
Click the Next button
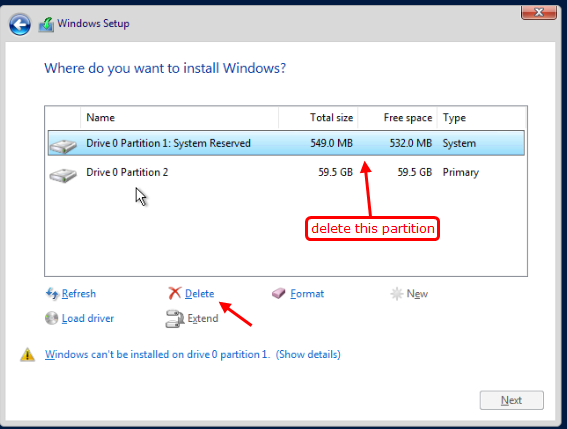pyautogui.click(x=511, y=400)
